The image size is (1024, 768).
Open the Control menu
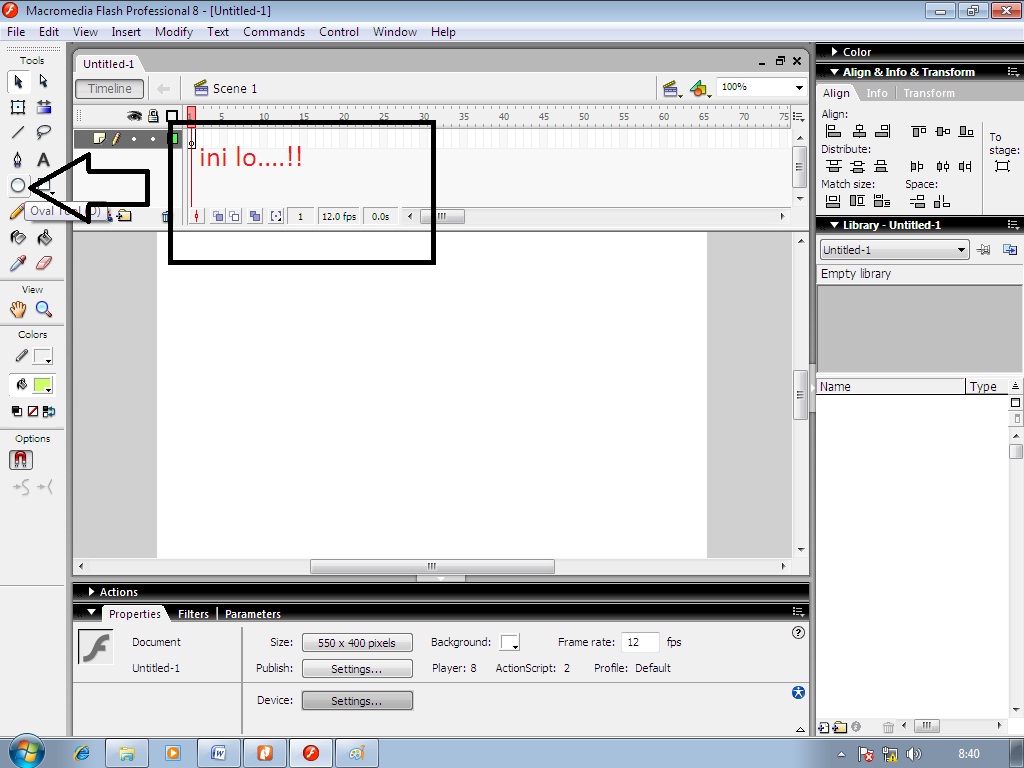click(x=339, y=31)
